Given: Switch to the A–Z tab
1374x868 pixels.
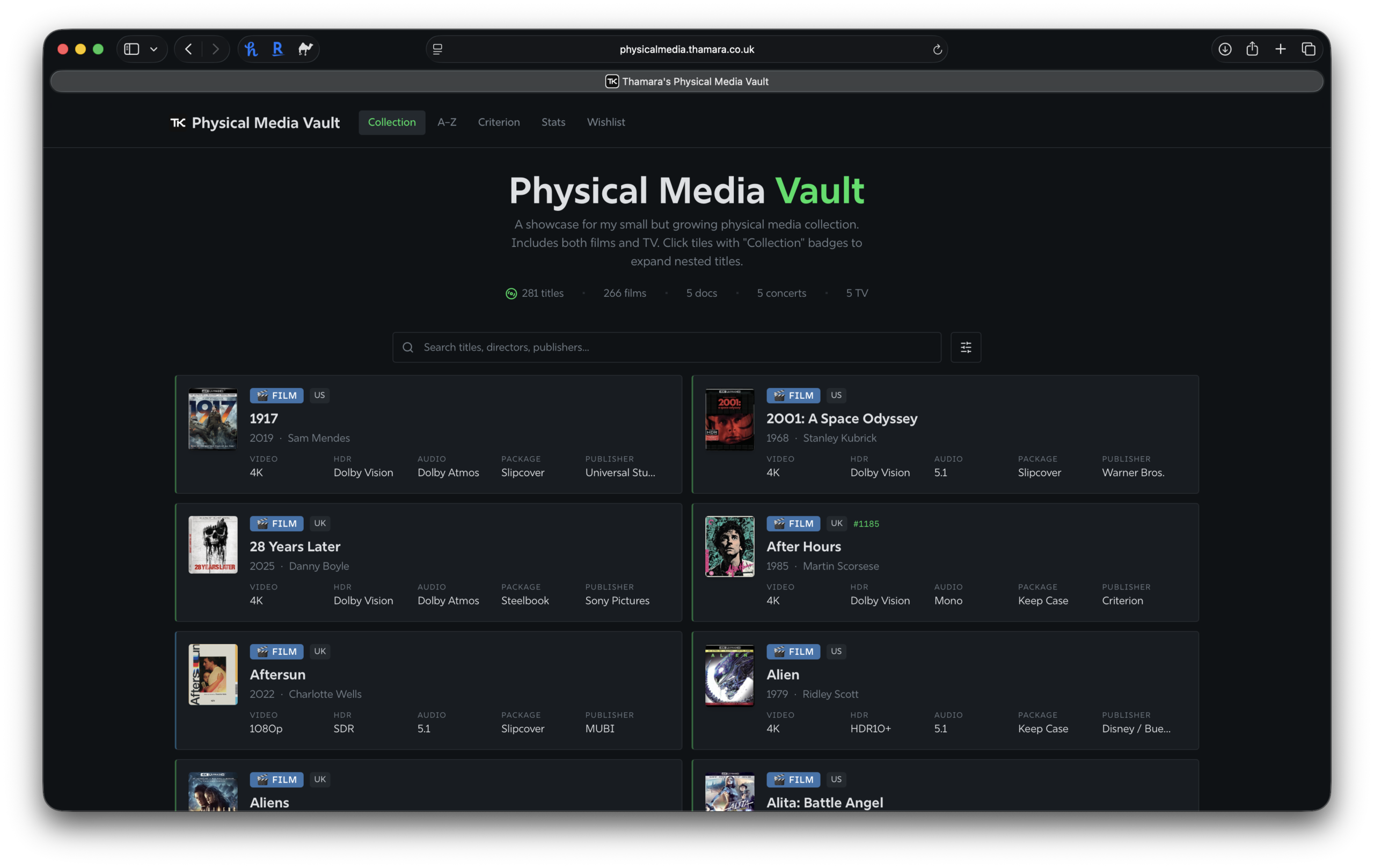Looking at the screenshot, I should pyautogui.click(x=446, y=122).
